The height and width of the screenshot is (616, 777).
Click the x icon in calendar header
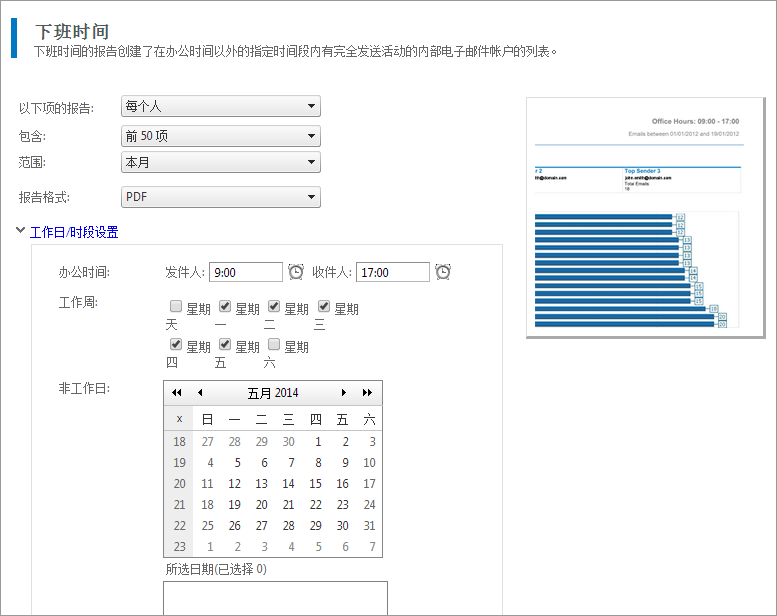[179, 419]
